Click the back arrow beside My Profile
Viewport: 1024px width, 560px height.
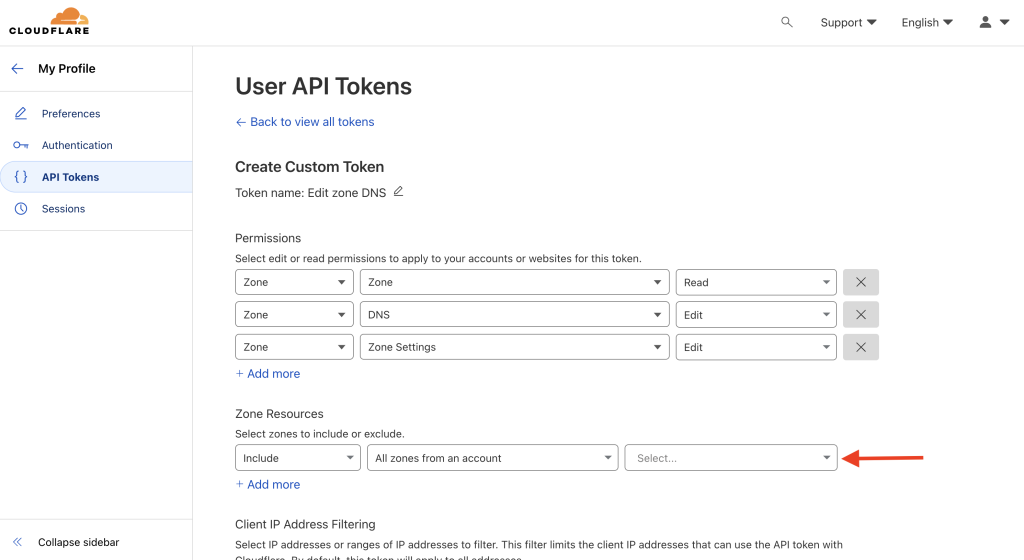pos(17,69)
